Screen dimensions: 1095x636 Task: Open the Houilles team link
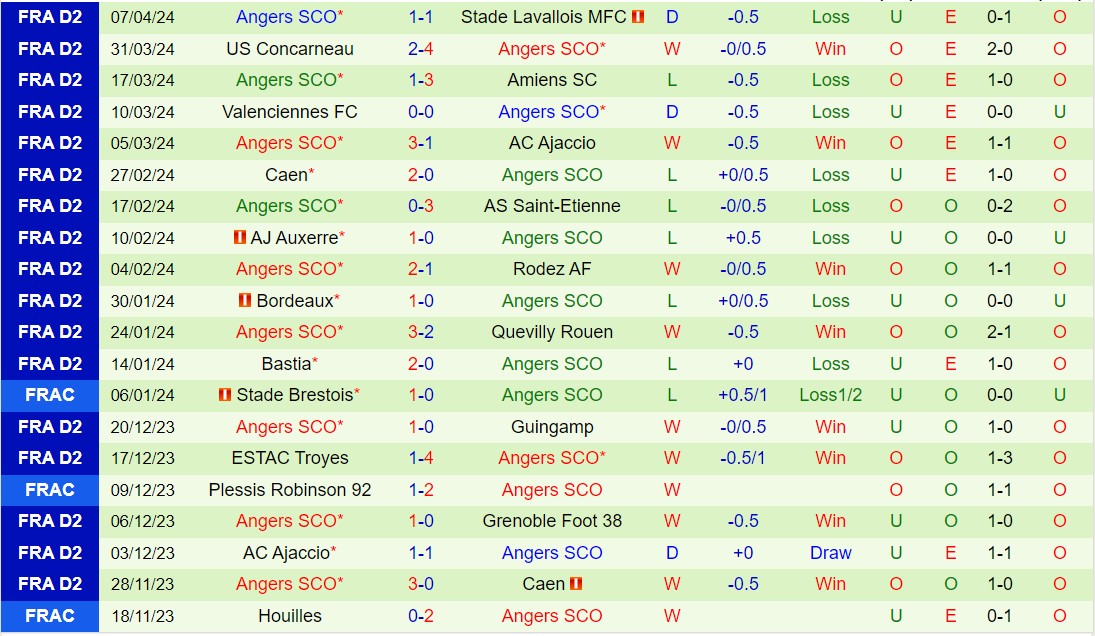pyautogui.click(x=289, y=616)
